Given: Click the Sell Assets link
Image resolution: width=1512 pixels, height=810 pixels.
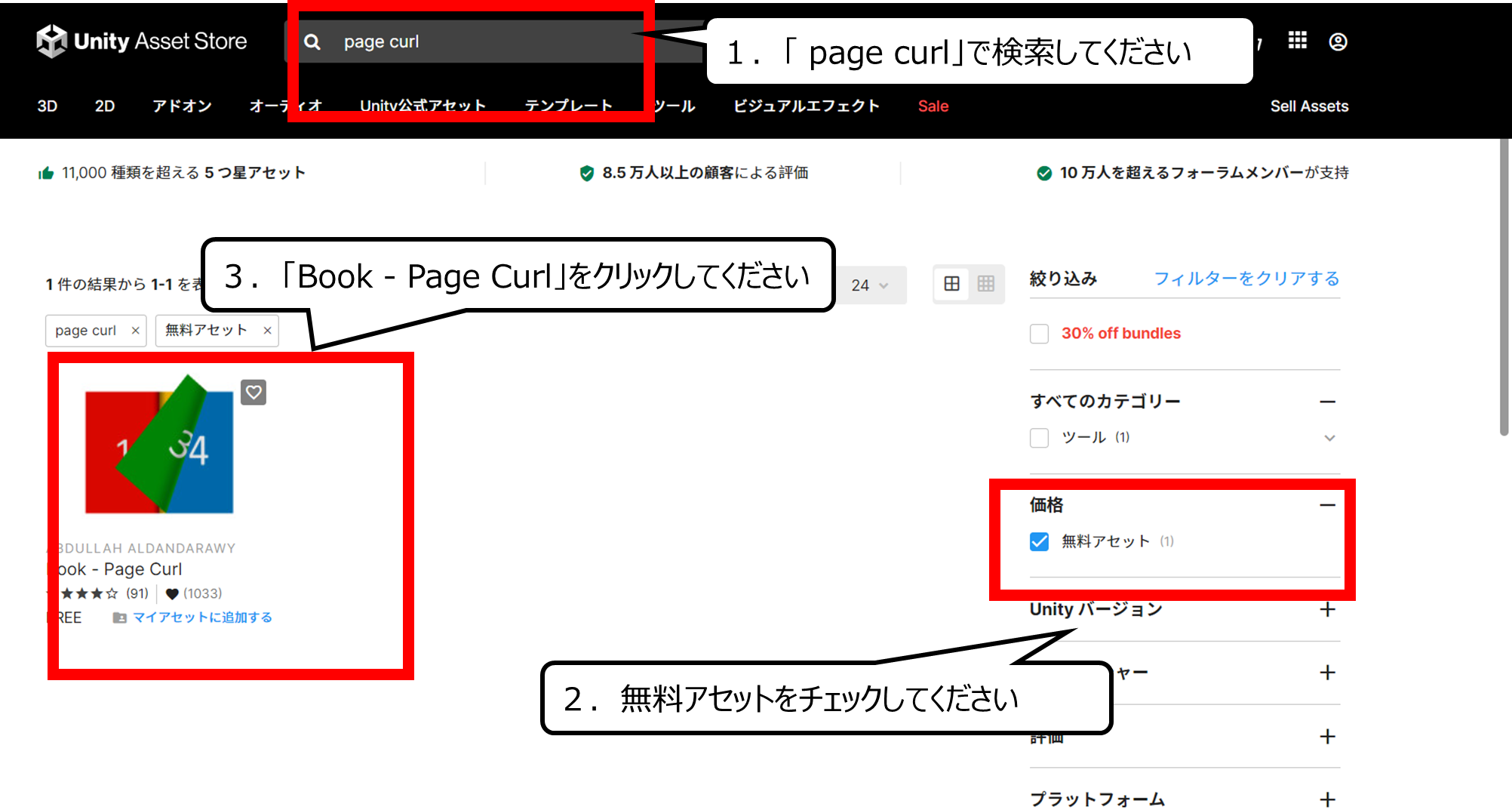Looking at the screenshot, I should [x=1309, y=106].
